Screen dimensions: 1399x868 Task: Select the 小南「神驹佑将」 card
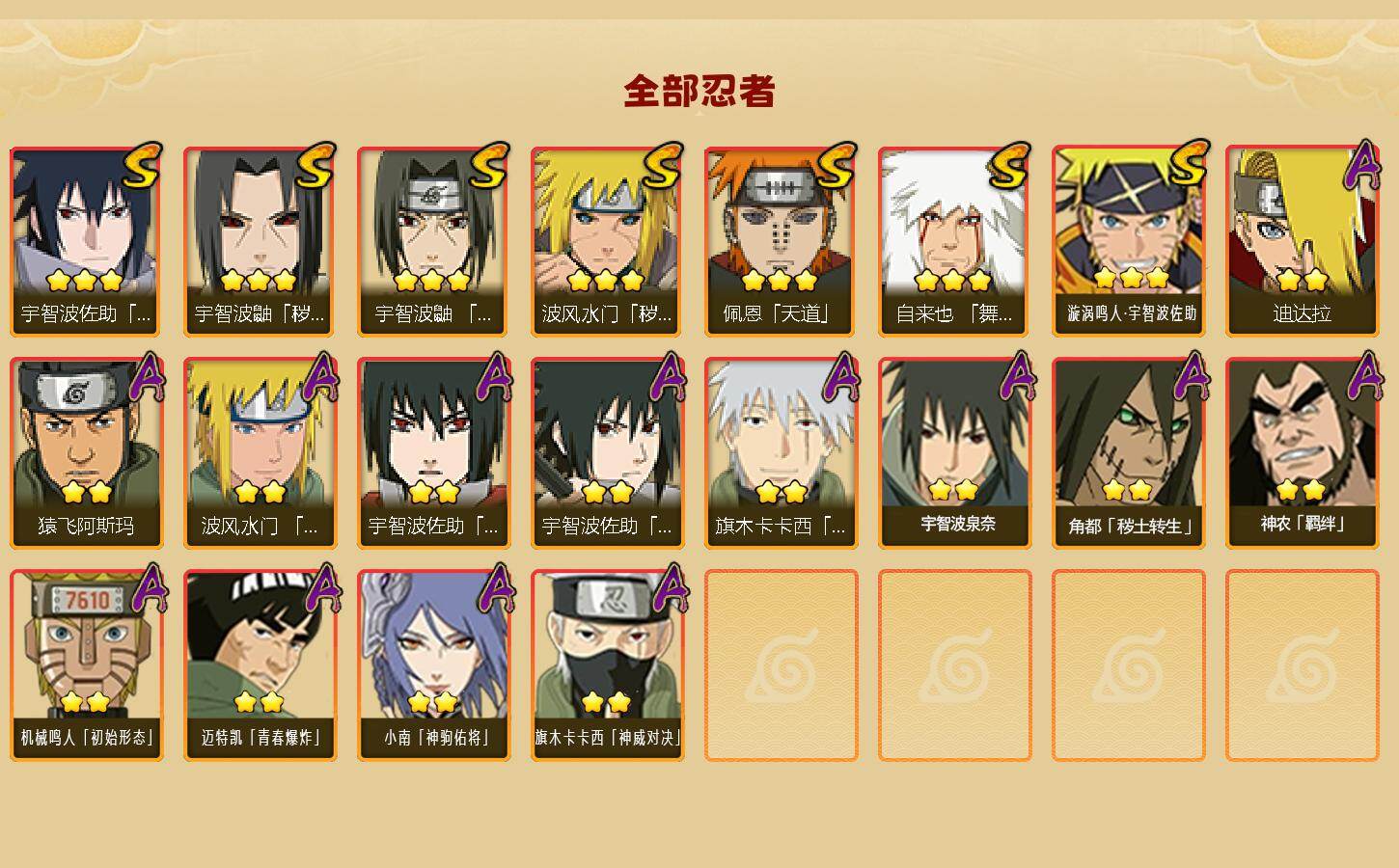click(x=433, y=665)
